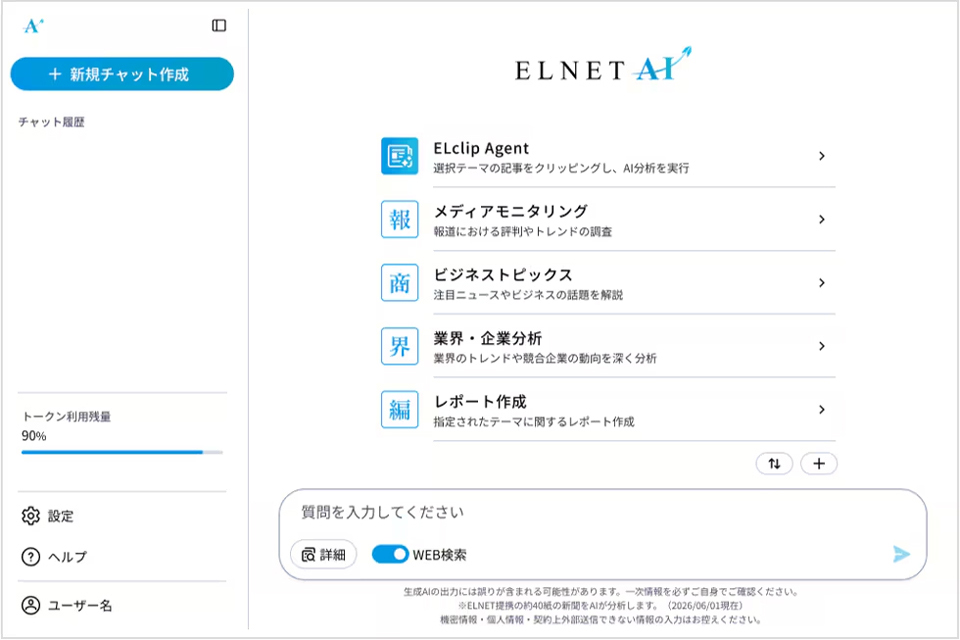Screen dimensions: 960x640
Task: Click the 商 business topics icon
Action: pyautogui.click(x=399, y=282)
